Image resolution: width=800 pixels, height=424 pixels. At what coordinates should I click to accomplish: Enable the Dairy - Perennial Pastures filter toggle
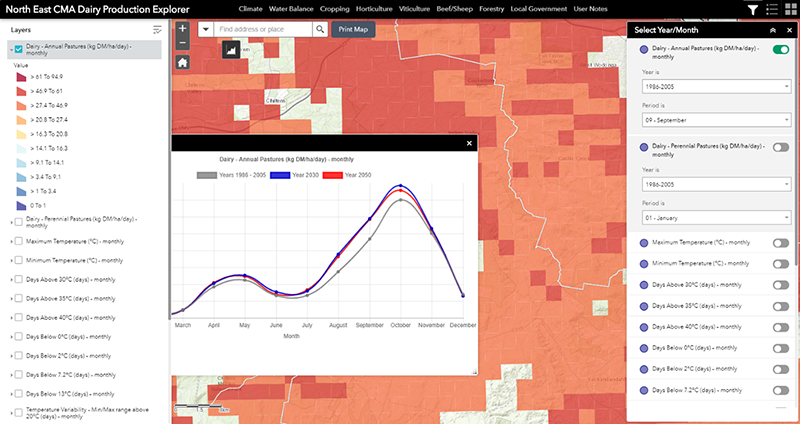tap(780, 147)
